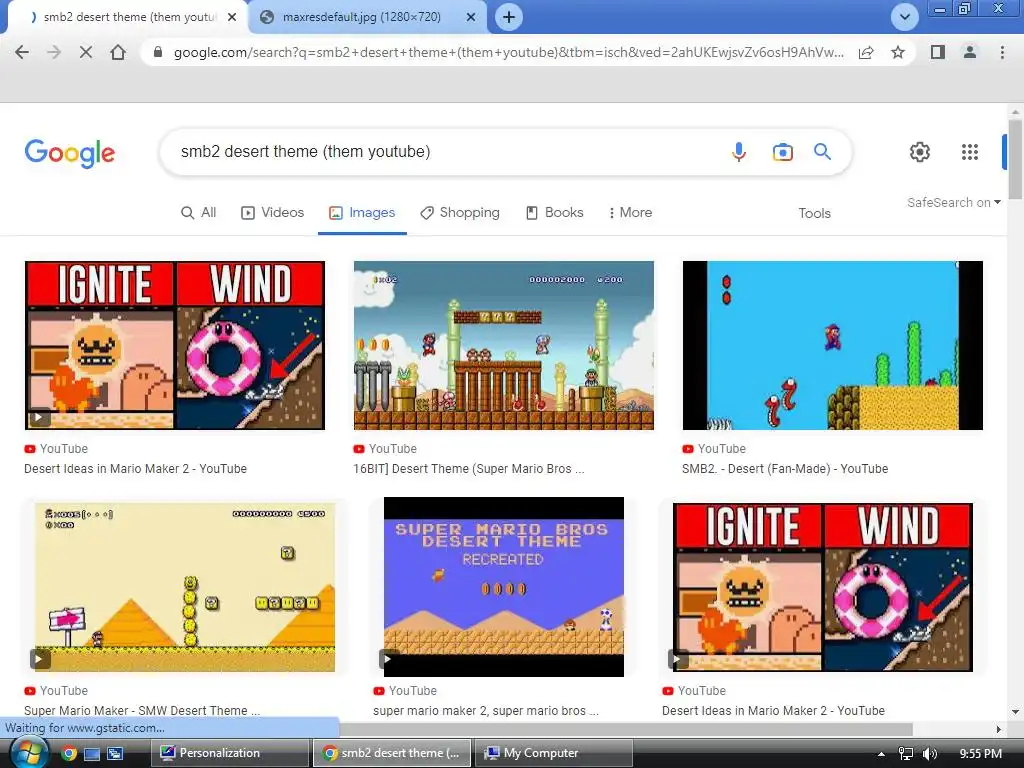Open SMB2. - Desert (Fan-Made) link
This screenshot has width=1024, height=768.
[x=785, y=468]
